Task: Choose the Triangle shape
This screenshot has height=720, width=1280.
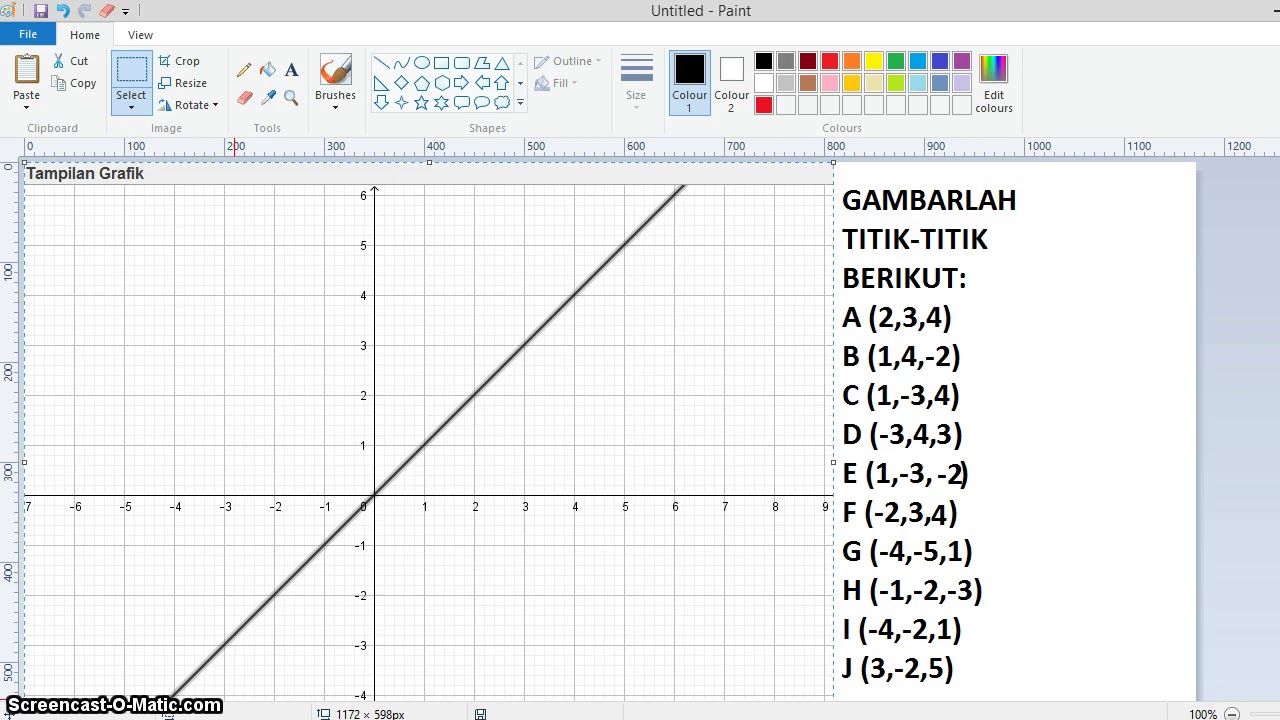Action: click(501, 62)
